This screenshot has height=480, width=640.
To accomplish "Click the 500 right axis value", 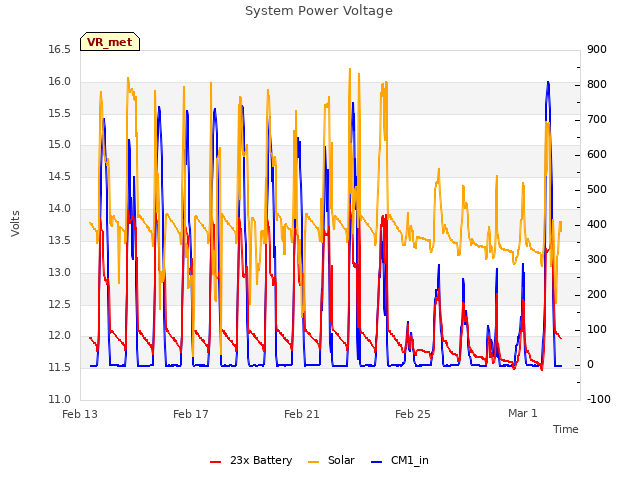I will pyautogui.click(x=597, y=190).
